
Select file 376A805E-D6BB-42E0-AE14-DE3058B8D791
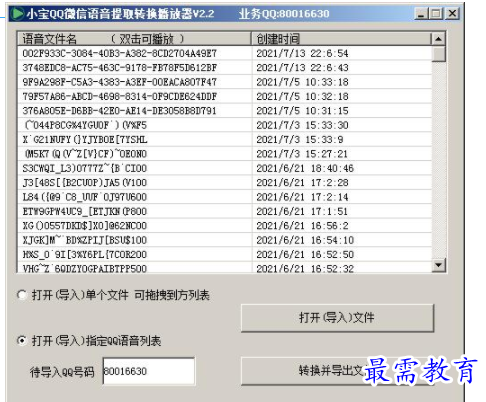click(120, 111)
